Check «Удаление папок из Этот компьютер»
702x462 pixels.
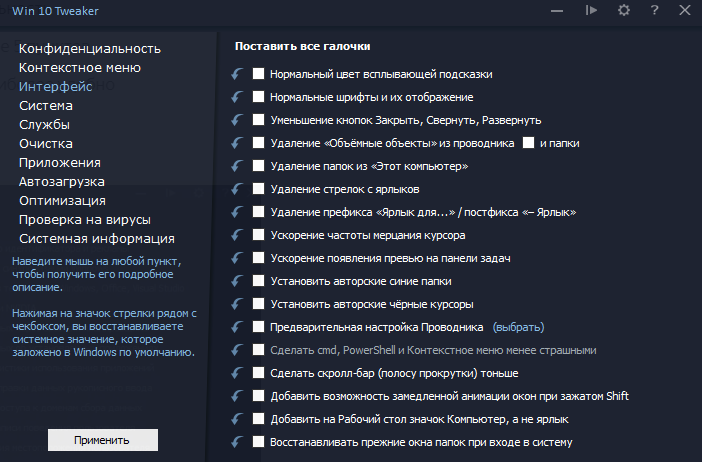259,166
